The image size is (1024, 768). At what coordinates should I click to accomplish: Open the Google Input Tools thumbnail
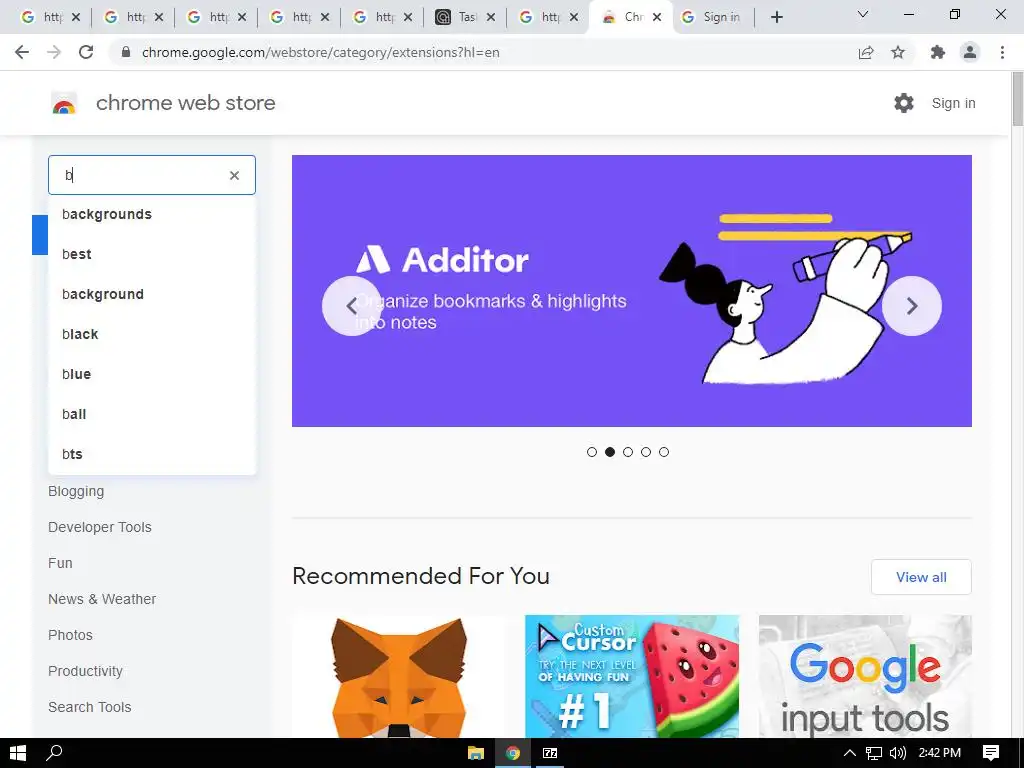pyautogui.click(x=865, y=677)
